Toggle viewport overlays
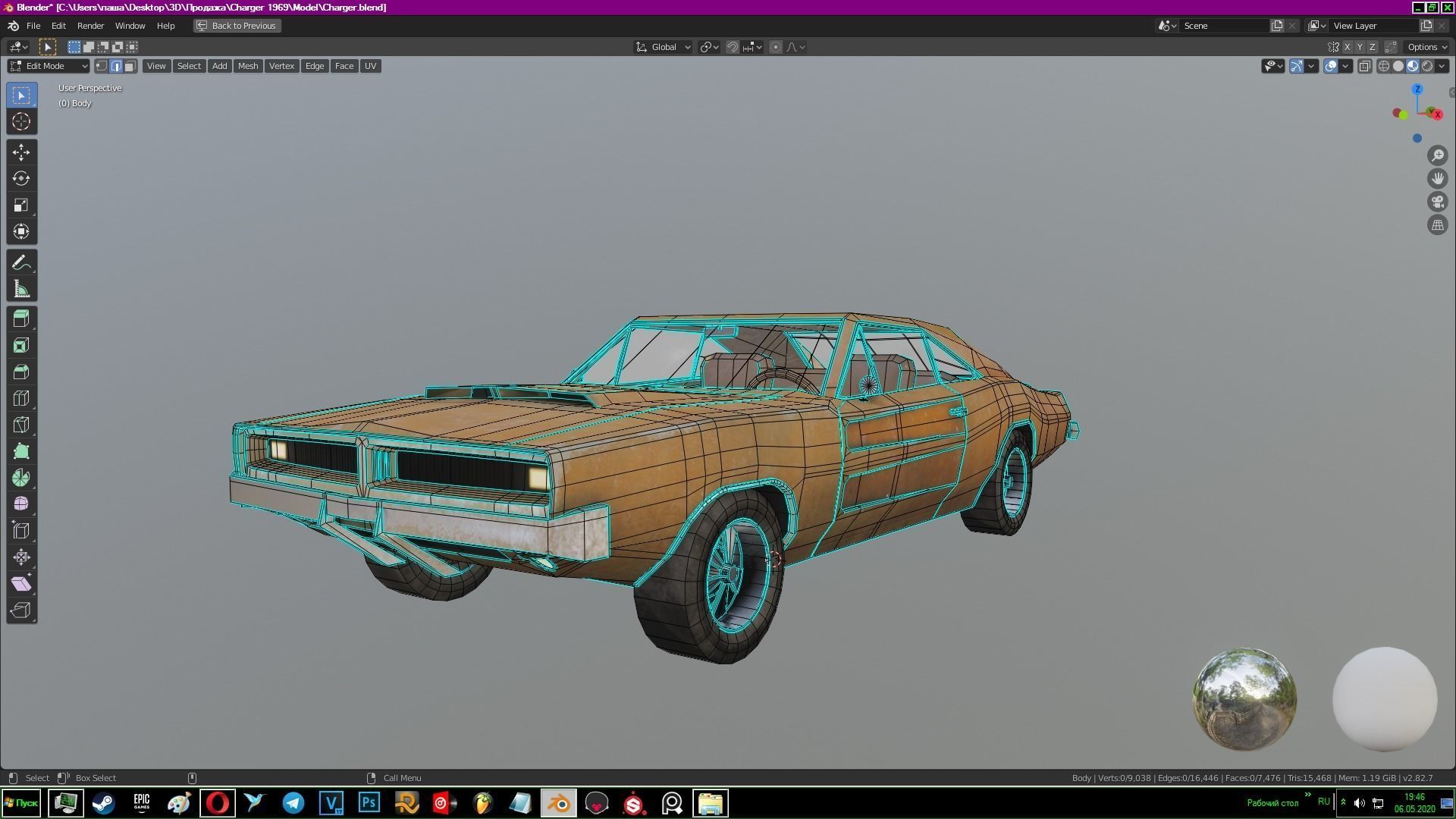 click(x=1331, y=66)
